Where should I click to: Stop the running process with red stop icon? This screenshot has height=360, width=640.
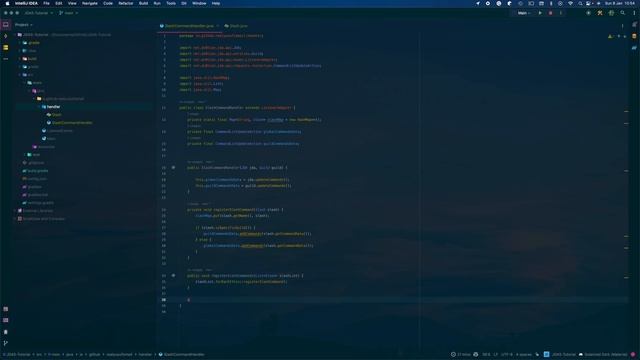coord(550,13)
